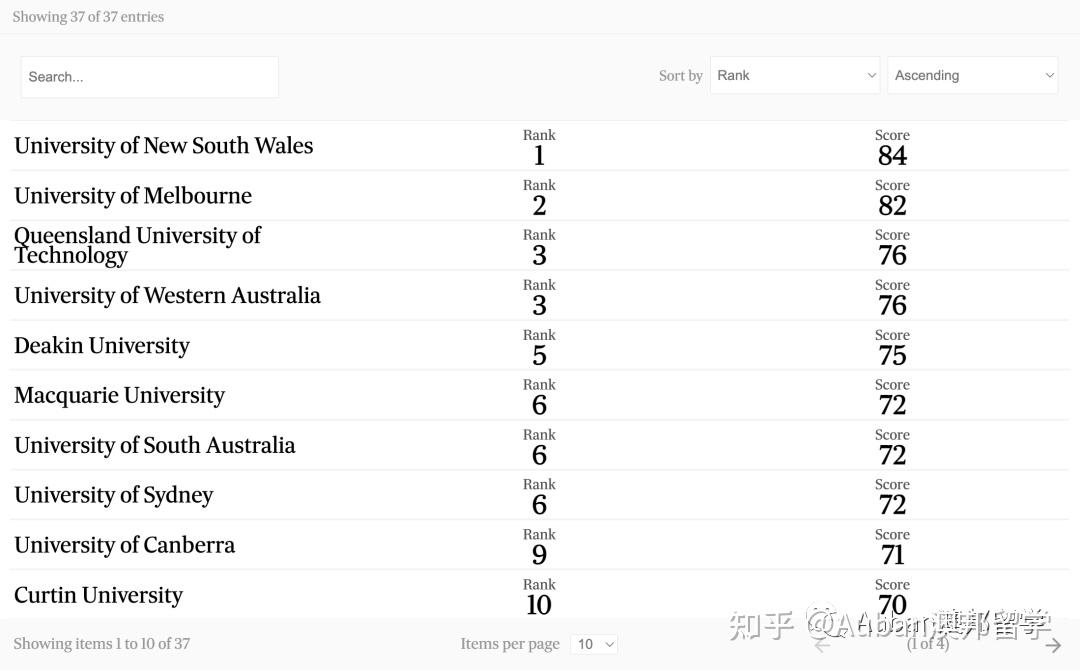Go to the next page arrow

(x=1052, y=645)
